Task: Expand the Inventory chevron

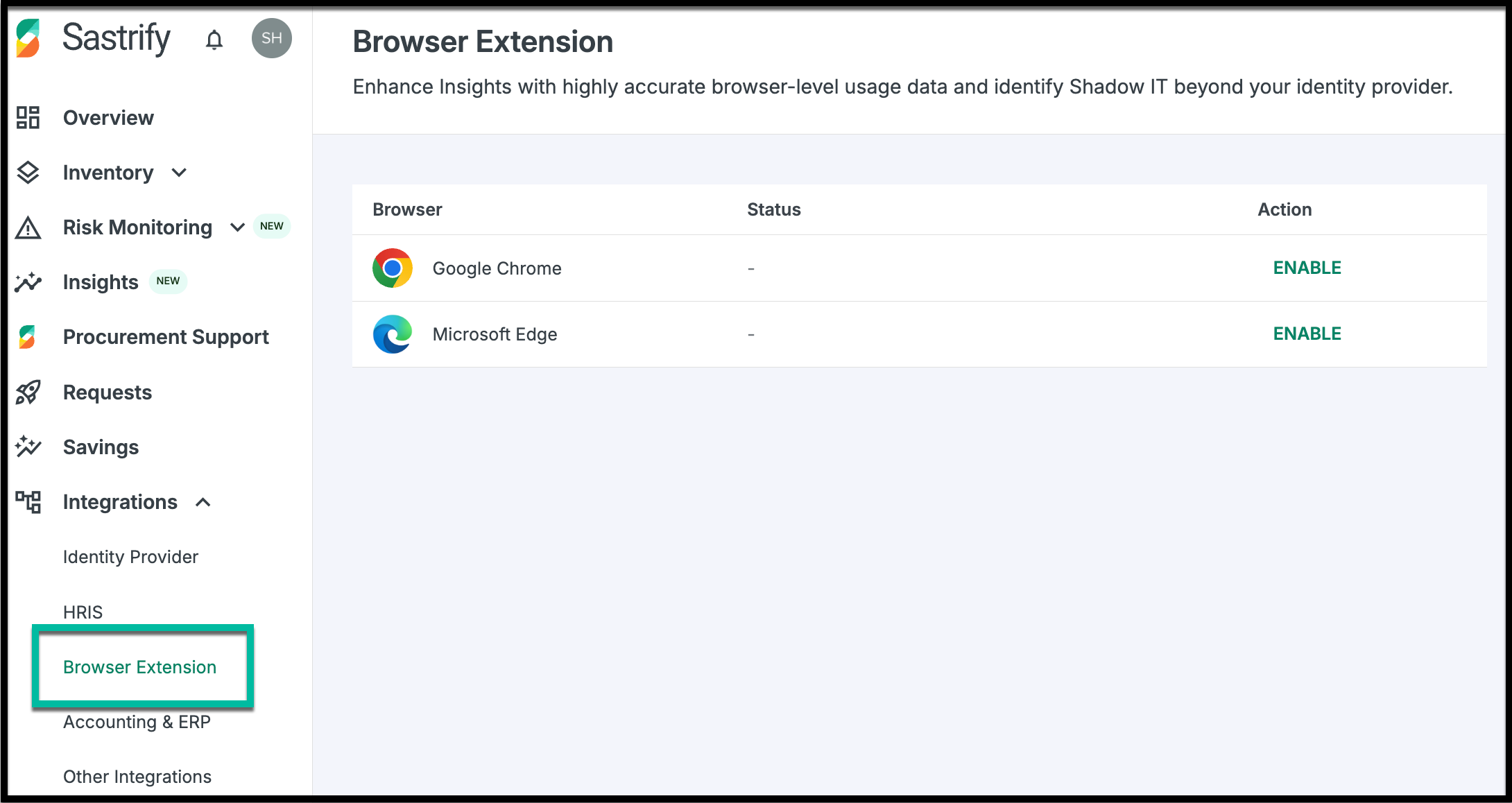Action: [x=179, y=173]
